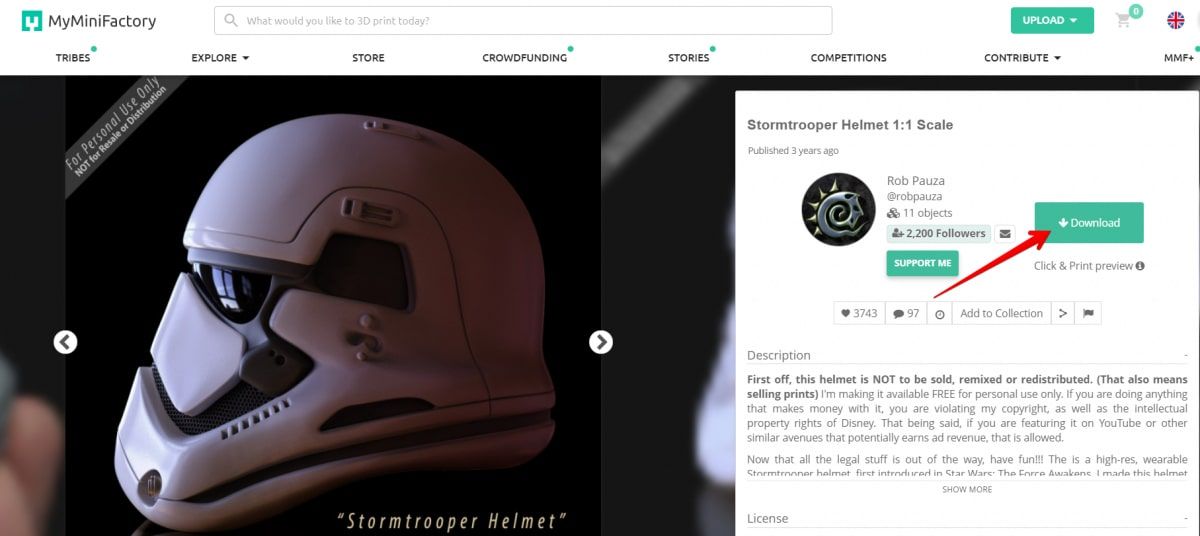
Task: Expand the EXPLORE menu
Action: click(x=220, y=58)
